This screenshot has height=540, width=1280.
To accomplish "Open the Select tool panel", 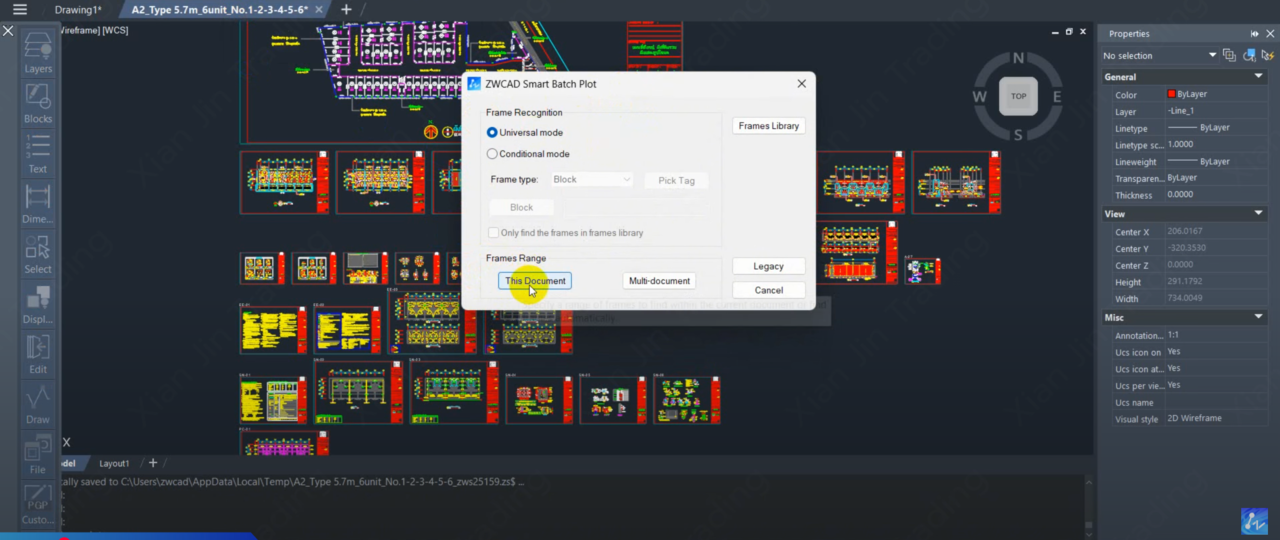I will pos(38,253).
